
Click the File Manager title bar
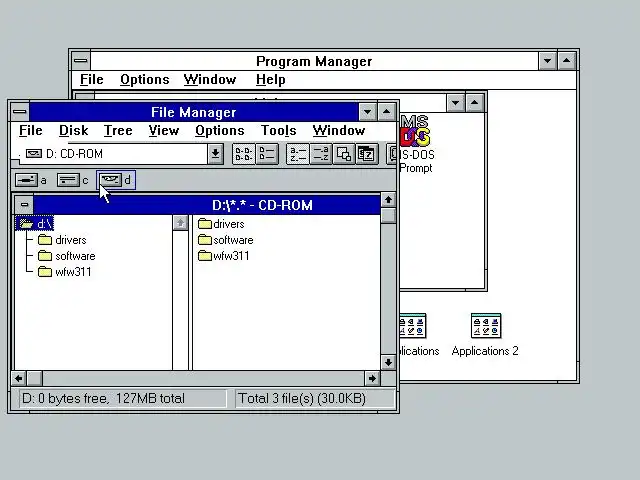[x=193, y=112]
